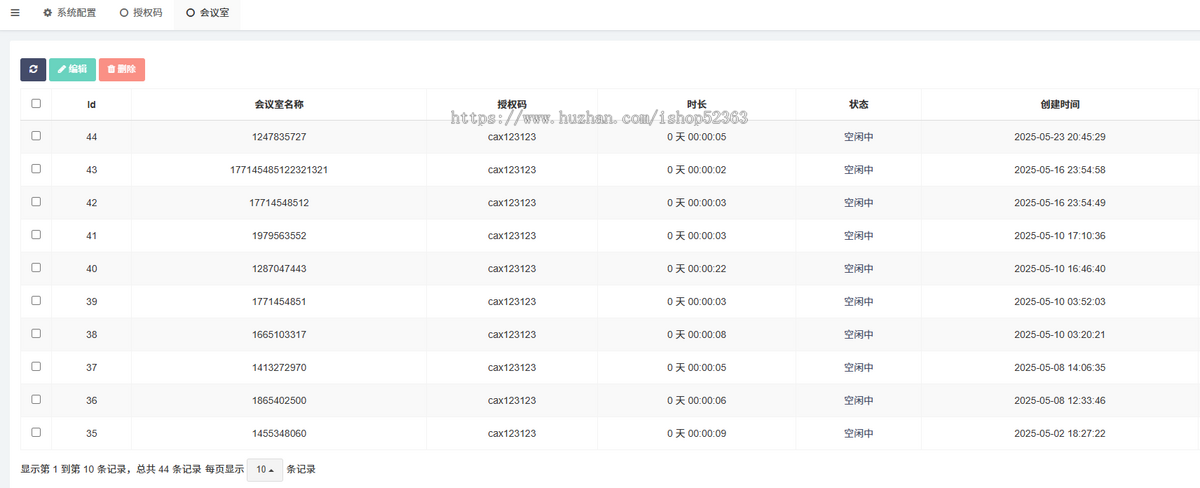The width and height of the screenshot is (1200, 488).
Task: Click the 授权码 column header
Action: pyautogui.click(x=512, y=104)
